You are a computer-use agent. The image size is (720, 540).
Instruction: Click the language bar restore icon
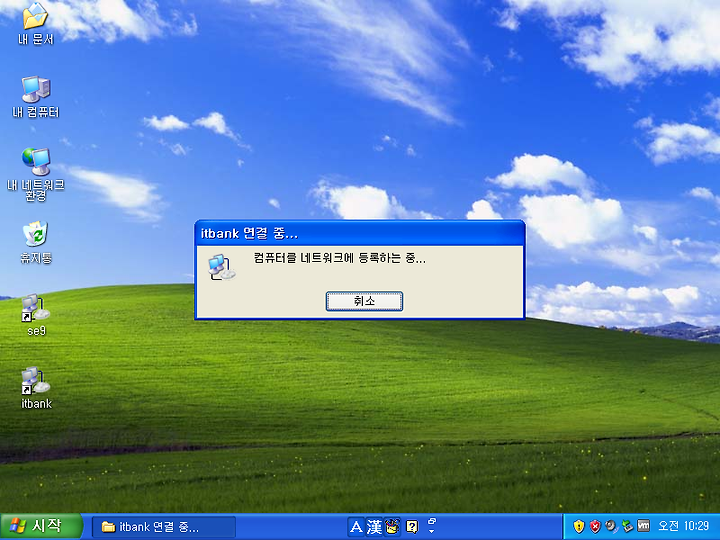click(432, 521)
